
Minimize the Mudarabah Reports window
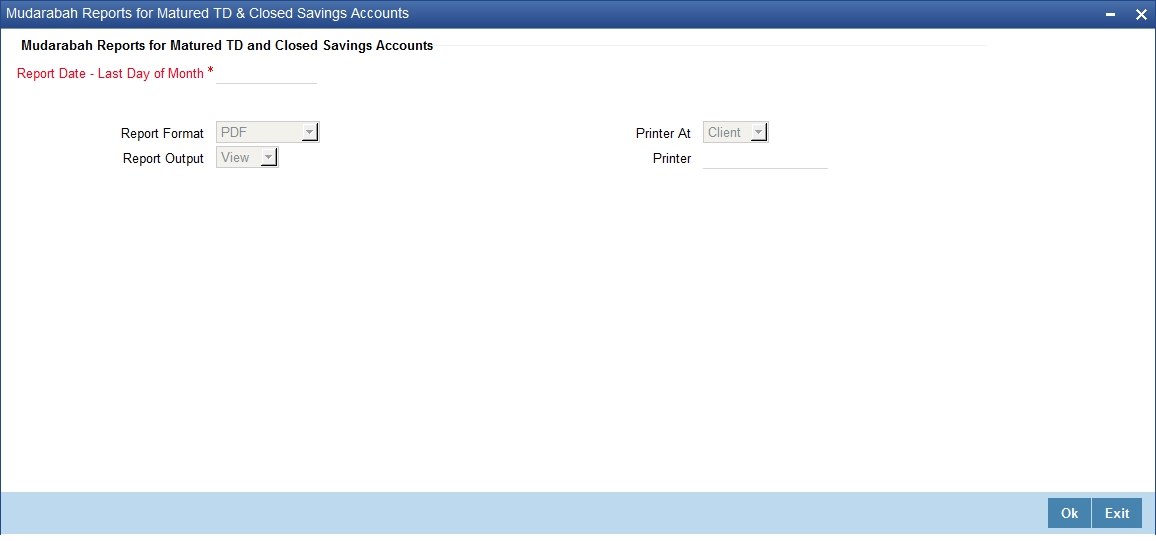(1111, 15)
